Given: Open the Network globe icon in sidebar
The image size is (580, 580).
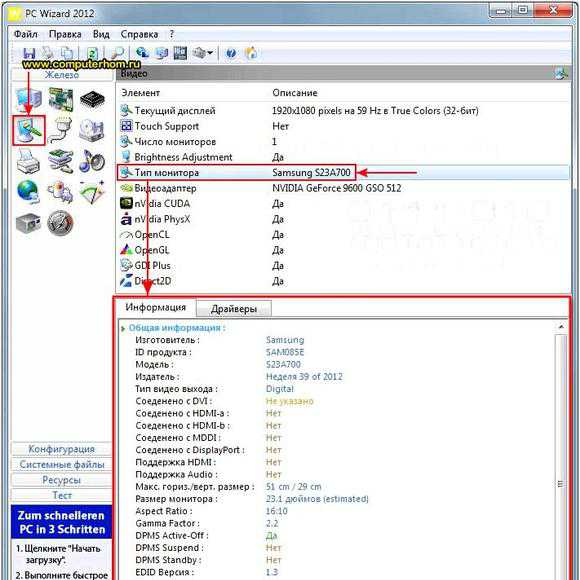Looking at the screenshot, I should click(x=28, y=192).
